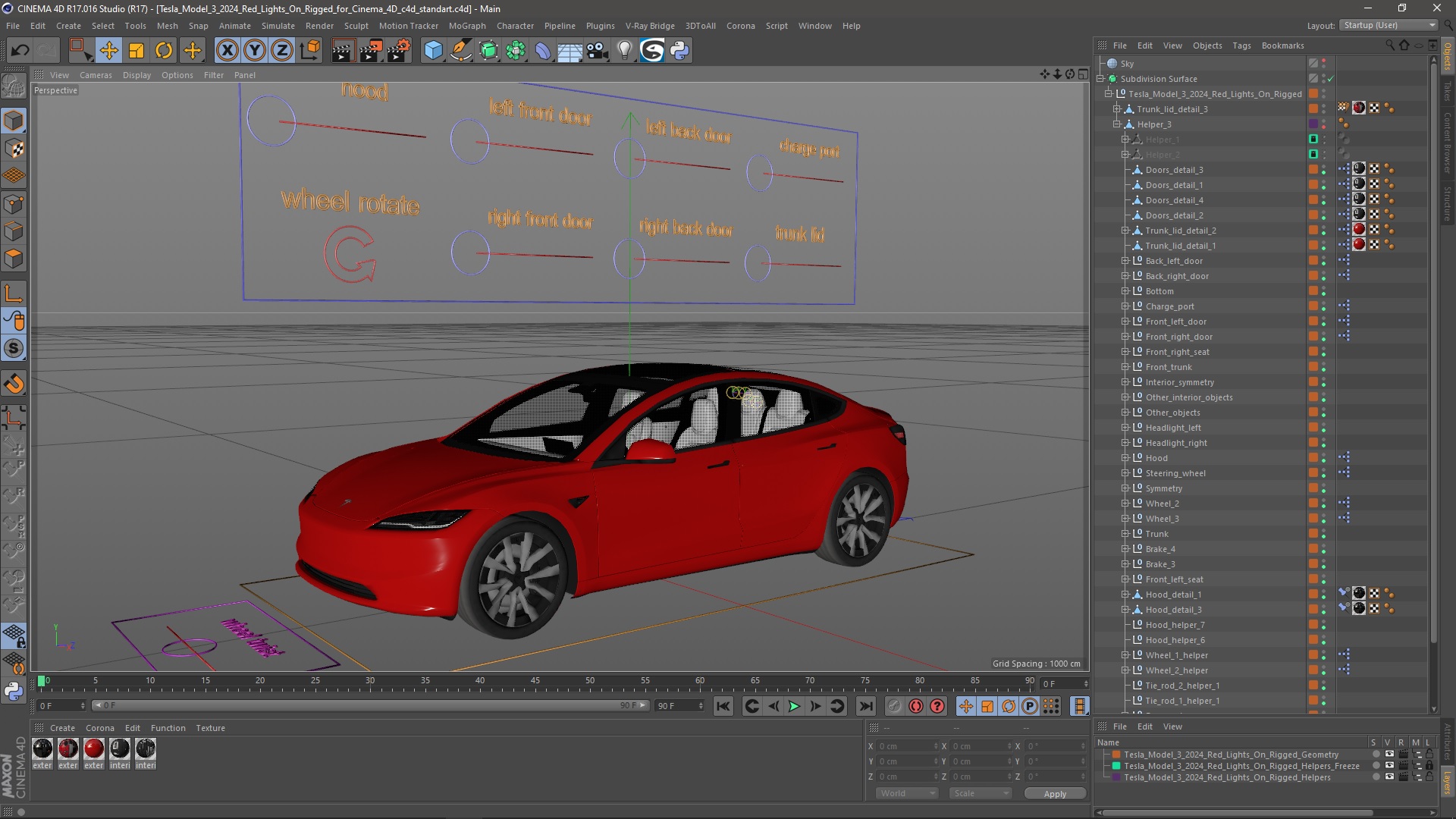Screen dimensions: 1456x819
Task: Add a Light object
Action: [x=625, y=51]
